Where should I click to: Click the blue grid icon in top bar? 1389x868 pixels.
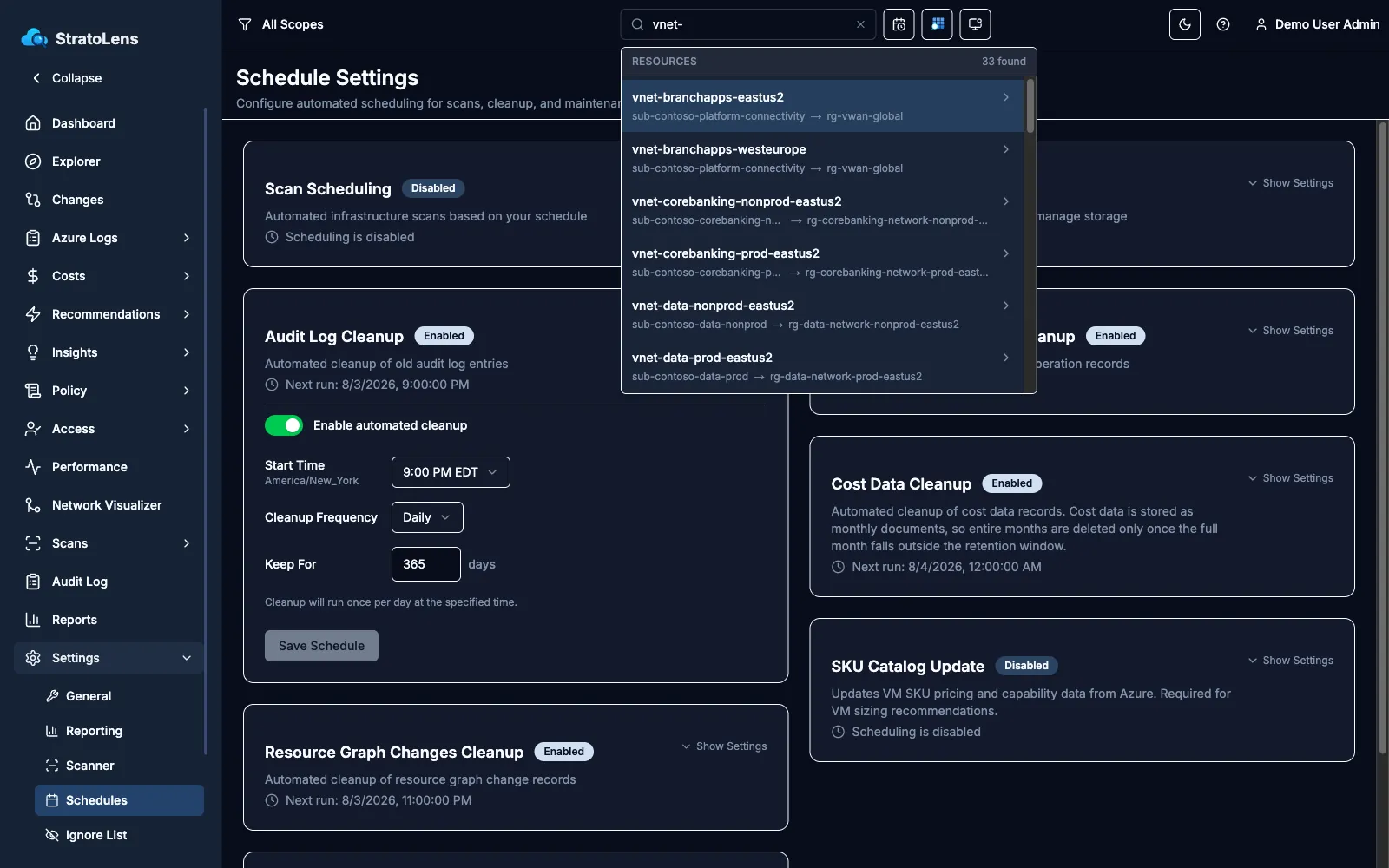click(937, 24)
